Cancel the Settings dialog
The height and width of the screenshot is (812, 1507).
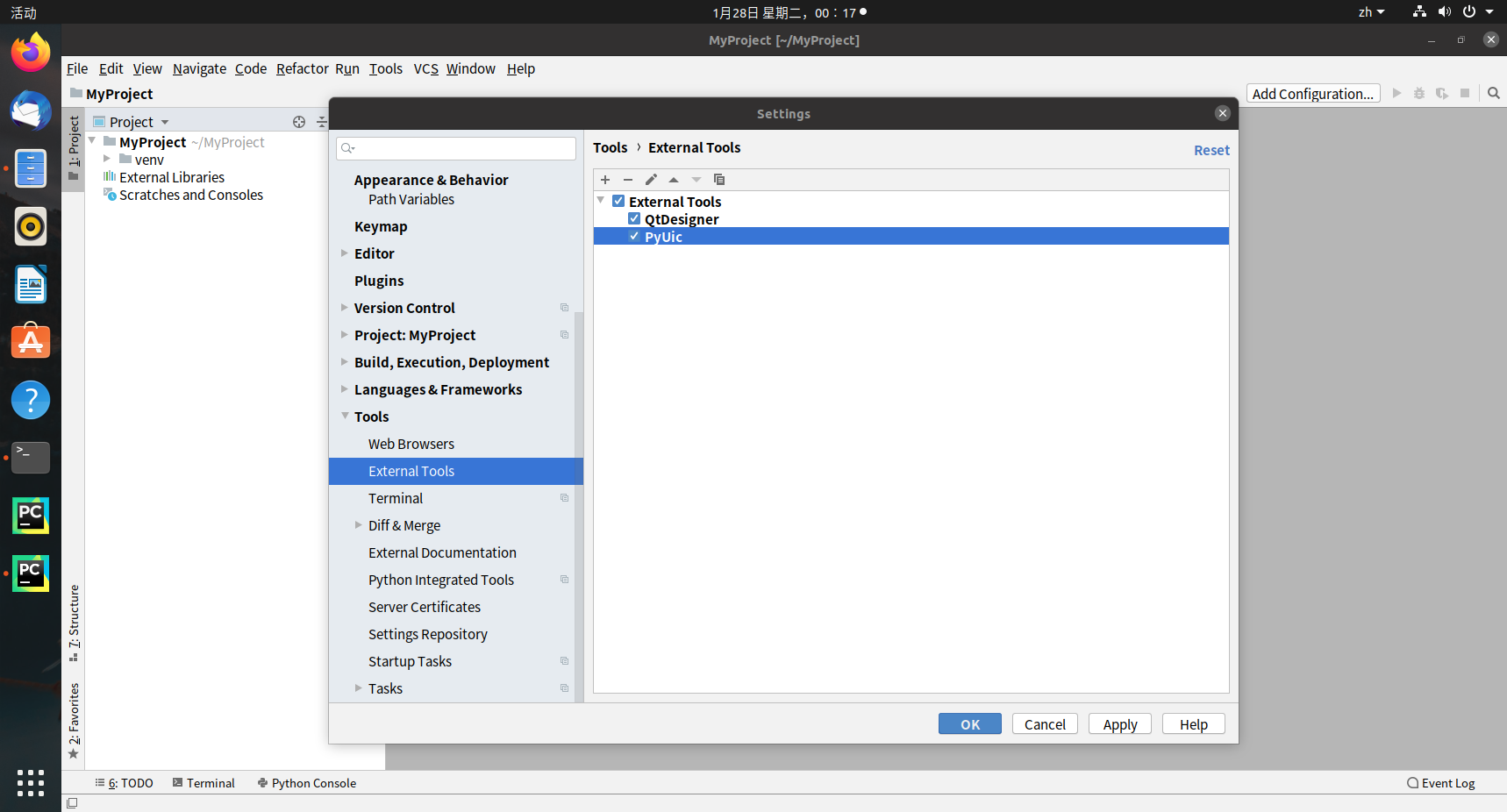[1045, 723]
